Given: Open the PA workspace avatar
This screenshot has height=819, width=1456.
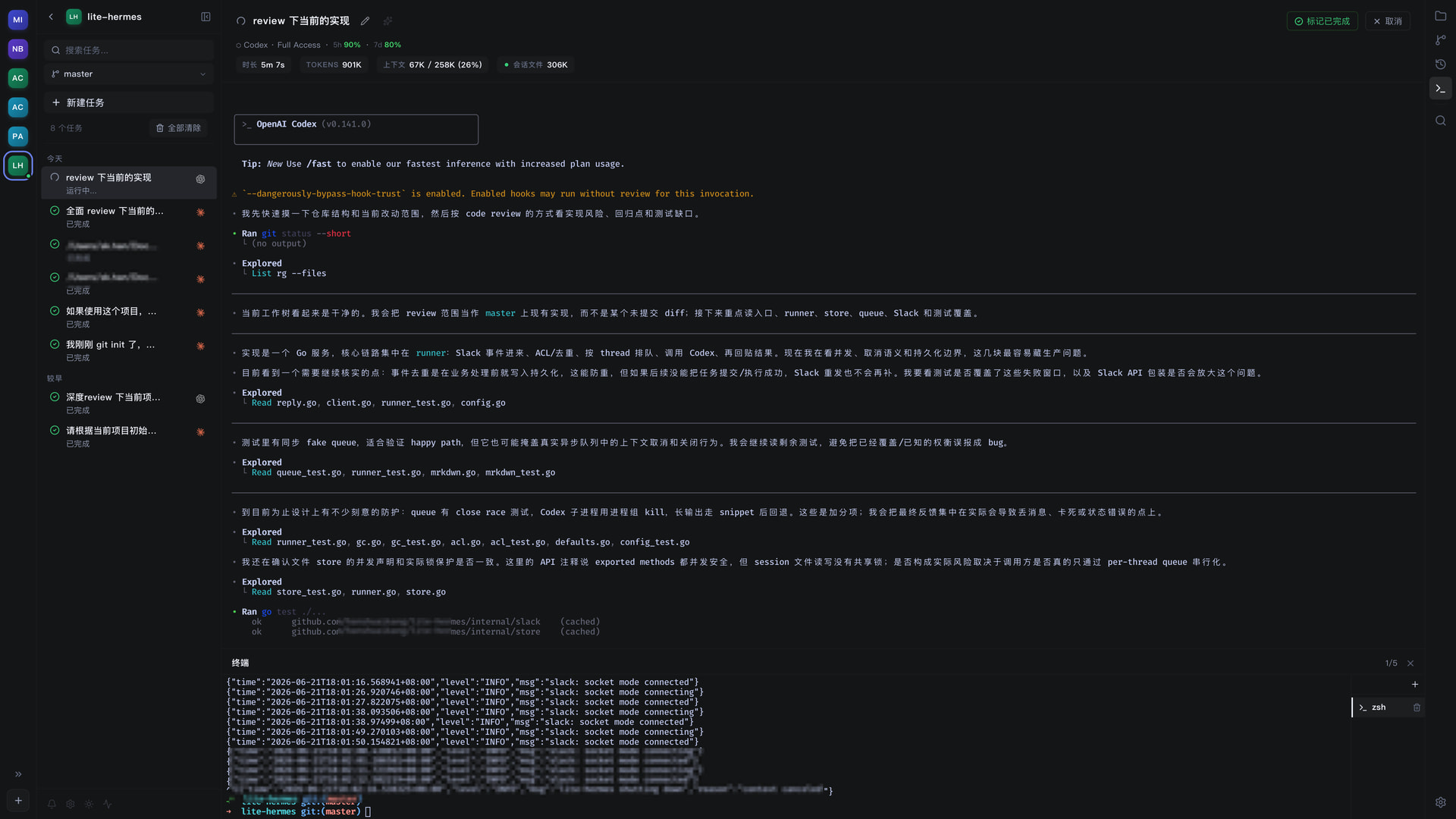Looking at the screenshot, I should tap(17, 136).
